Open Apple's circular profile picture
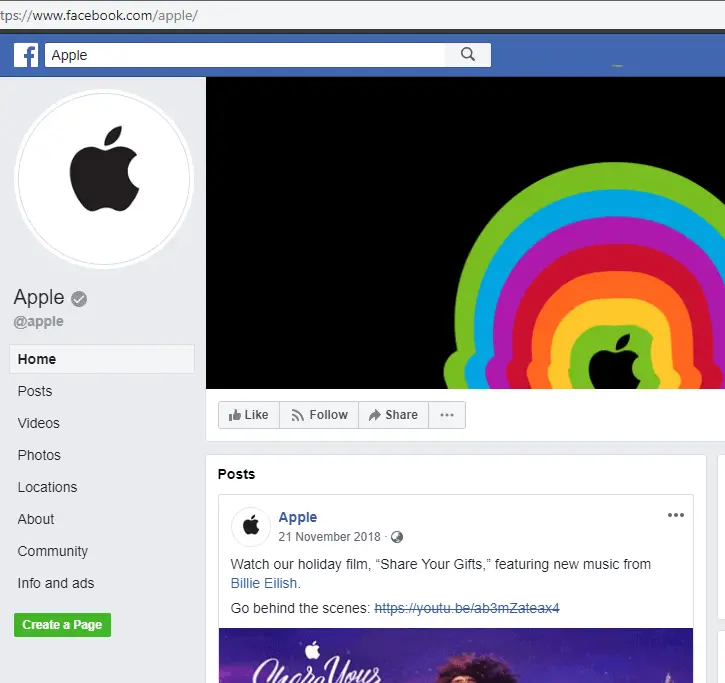 tap(104, 179)
